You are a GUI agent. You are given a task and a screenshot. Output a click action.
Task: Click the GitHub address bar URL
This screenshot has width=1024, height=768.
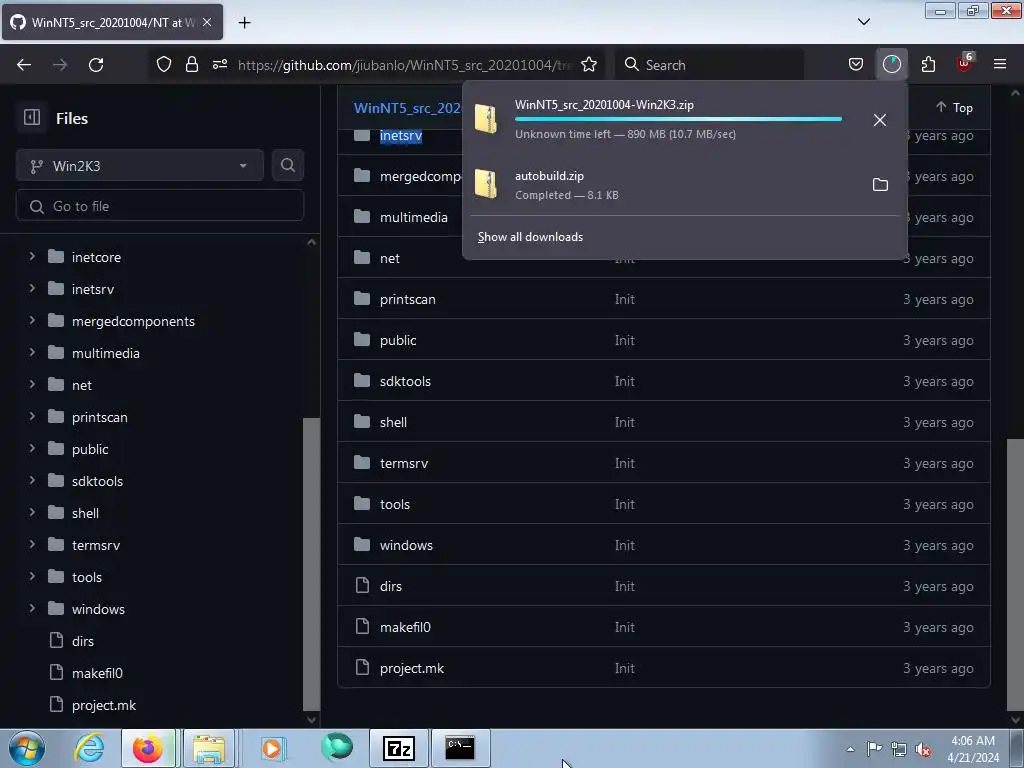pyautogui.click(x=405, y=65)
